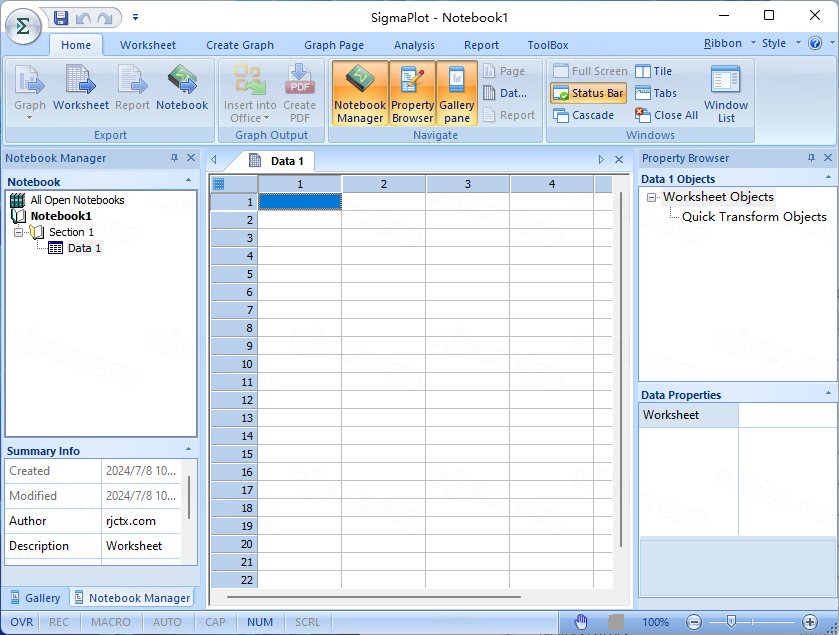Open the Graph Page tab
Viewport: 839px width, 635px height.
(x=334, y=45)
